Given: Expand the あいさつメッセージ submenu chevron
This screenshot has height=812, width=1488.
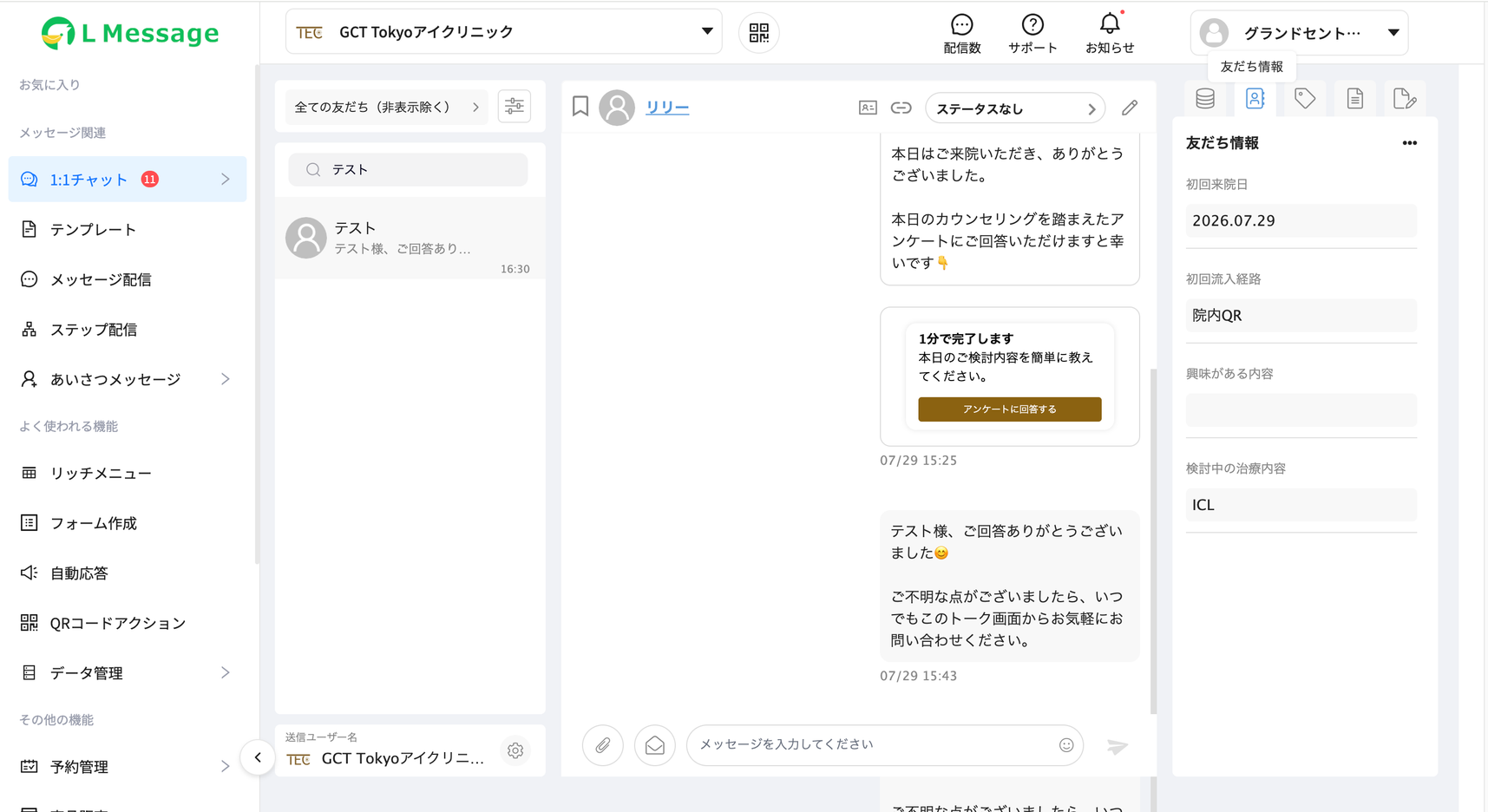Looking at the screenshot, I should click(226, 379).
